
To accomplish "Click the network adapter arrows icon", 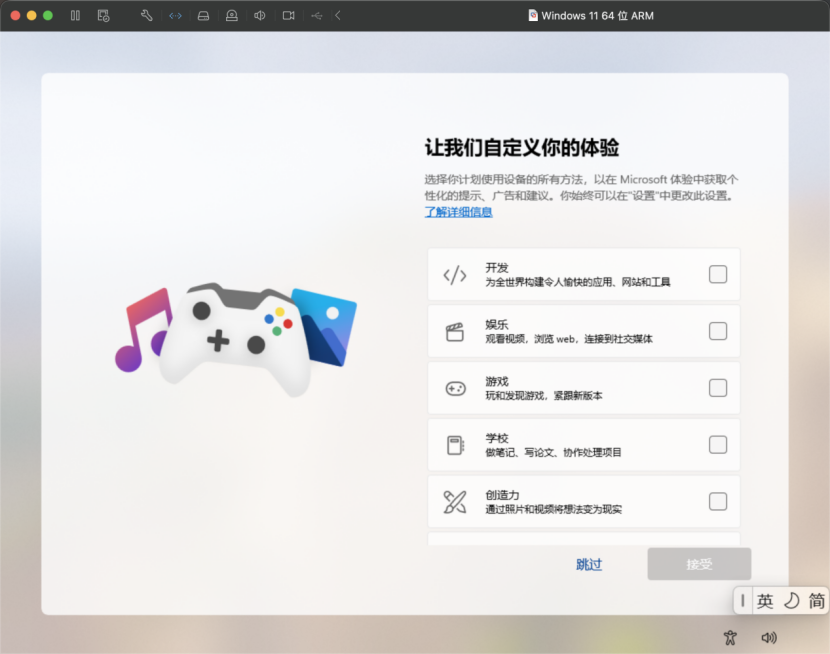I will (175, 16).
